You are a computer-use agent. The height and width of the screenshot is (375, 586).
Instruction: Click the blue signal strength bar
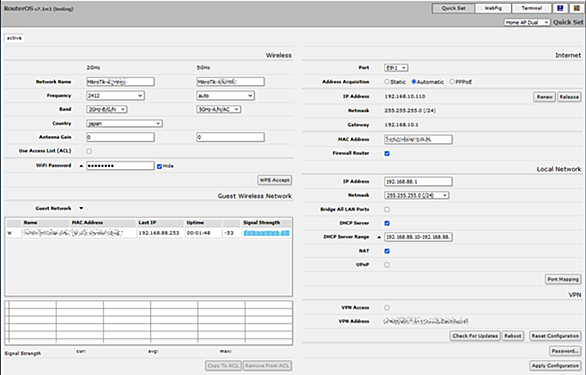point(266,233)
